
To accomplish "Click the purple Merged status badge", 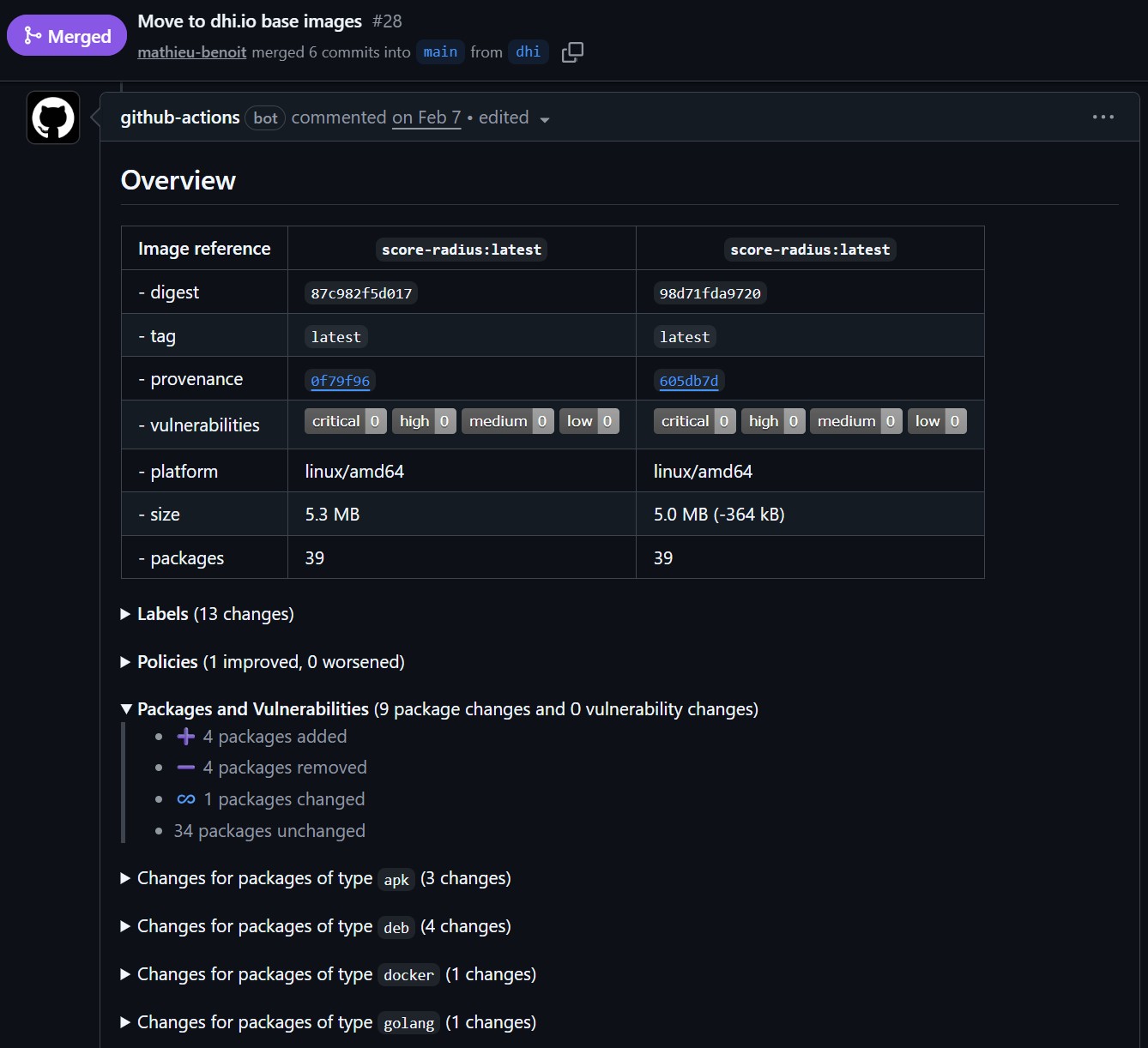I will pyautogui.click(x=67, y=36).
